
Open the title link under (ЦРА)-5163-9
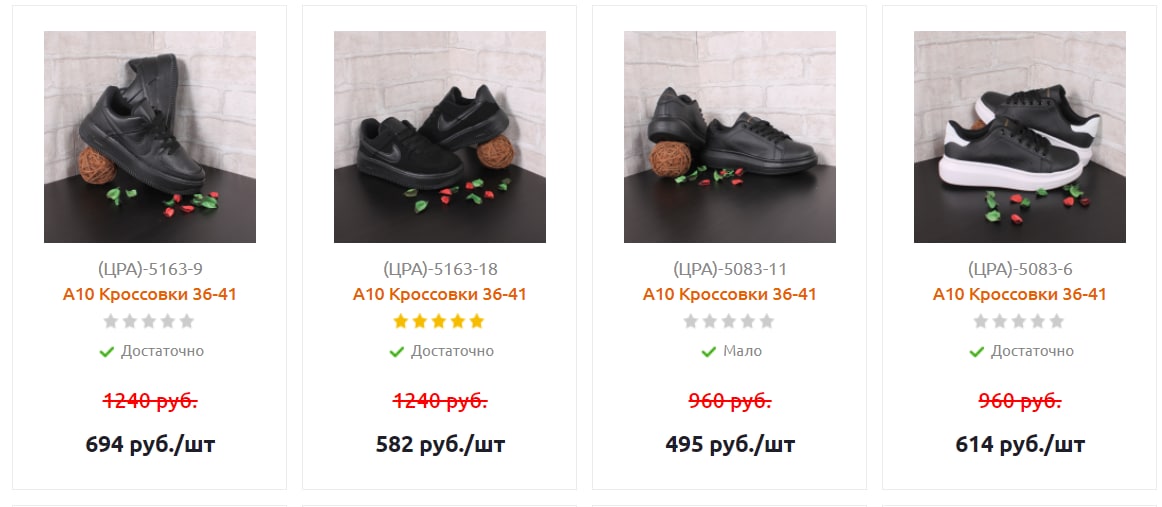click(150, 294)
